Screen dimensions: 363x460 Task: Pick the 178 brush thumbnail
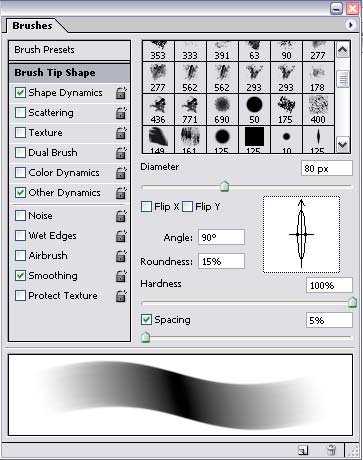pyautogui.click(x=318, y=78)
